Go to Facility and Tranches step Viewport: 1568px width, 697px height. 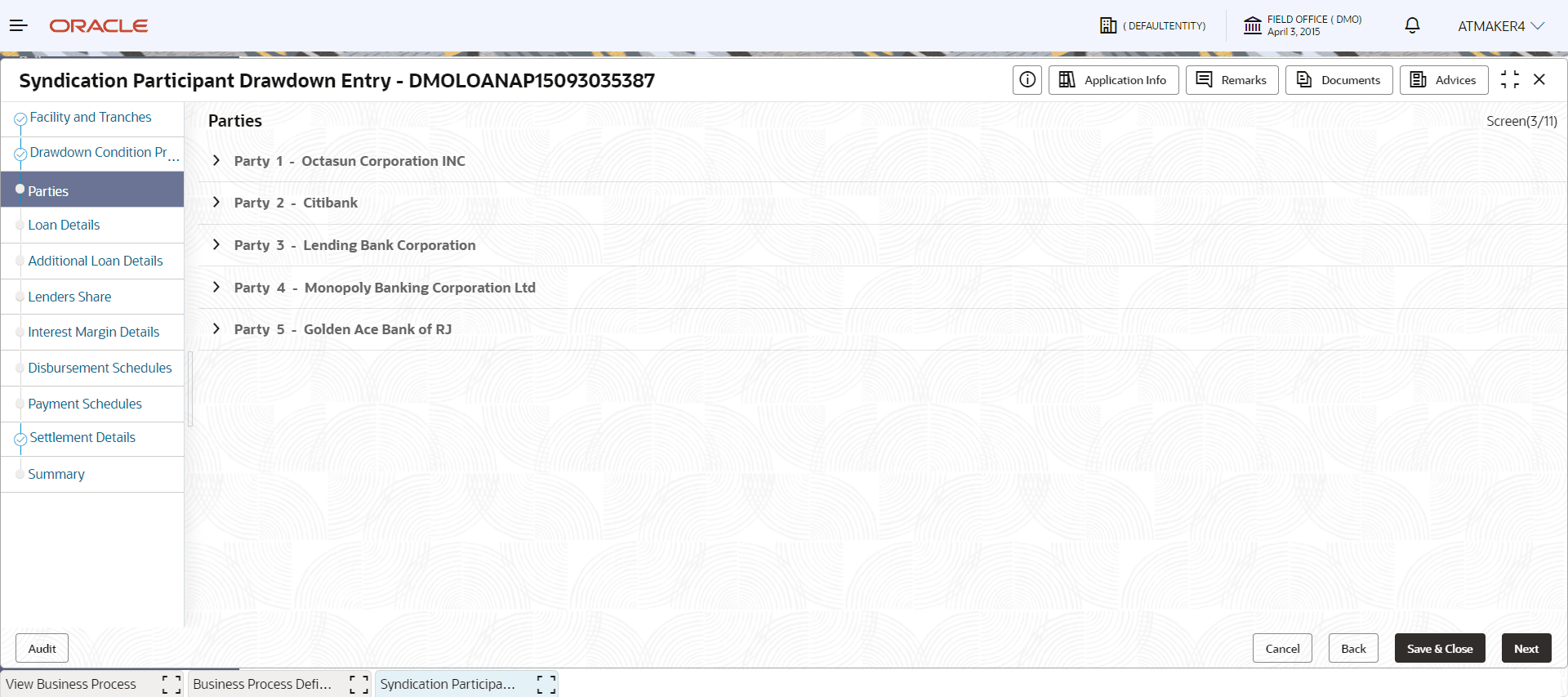click(91, 118)
